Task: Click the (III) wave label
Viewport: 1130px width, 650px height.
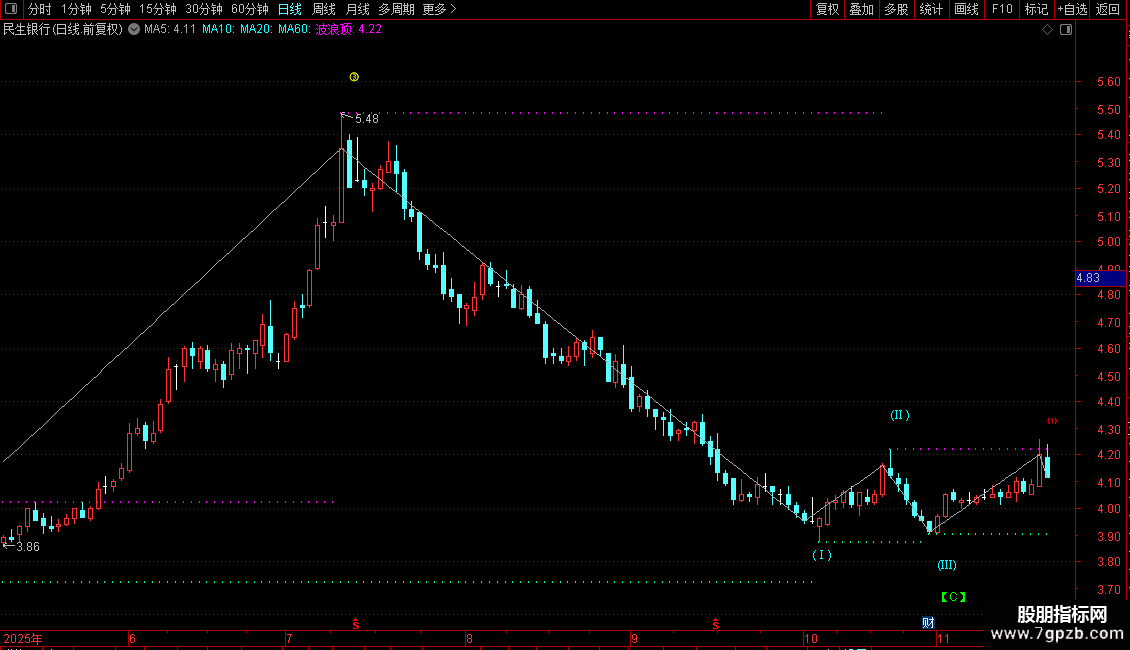Action: (x=947, y=565)
